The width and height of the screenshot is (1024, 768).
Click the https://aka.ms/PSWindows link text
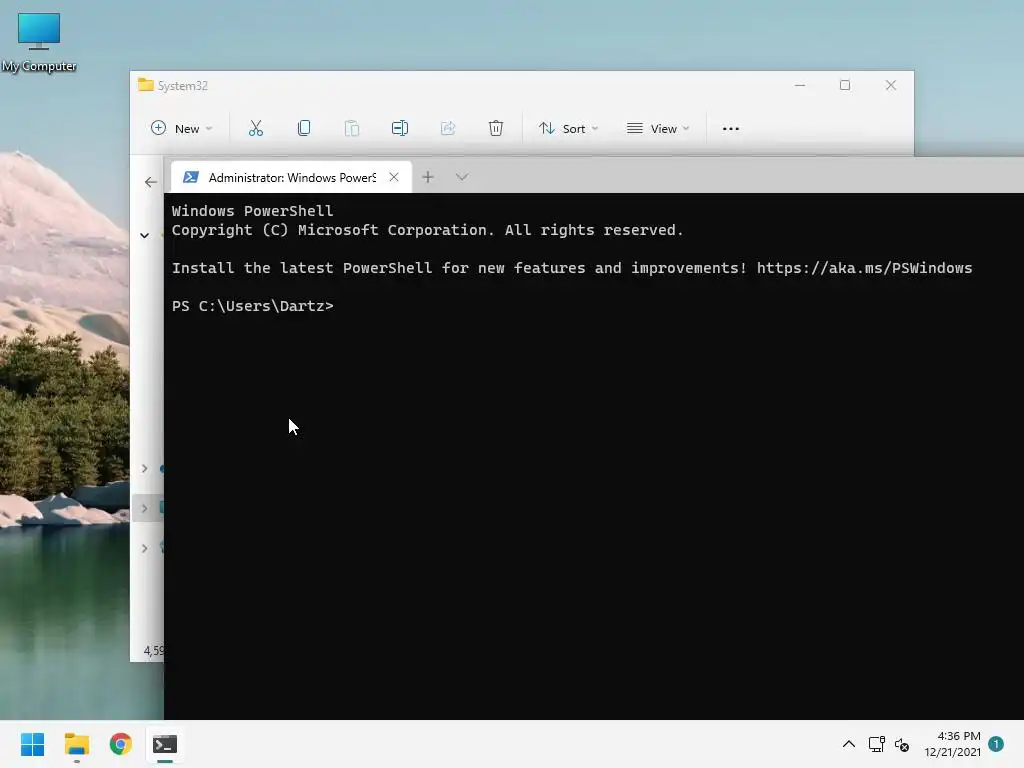pyautogui.click(x=864, y=268)
